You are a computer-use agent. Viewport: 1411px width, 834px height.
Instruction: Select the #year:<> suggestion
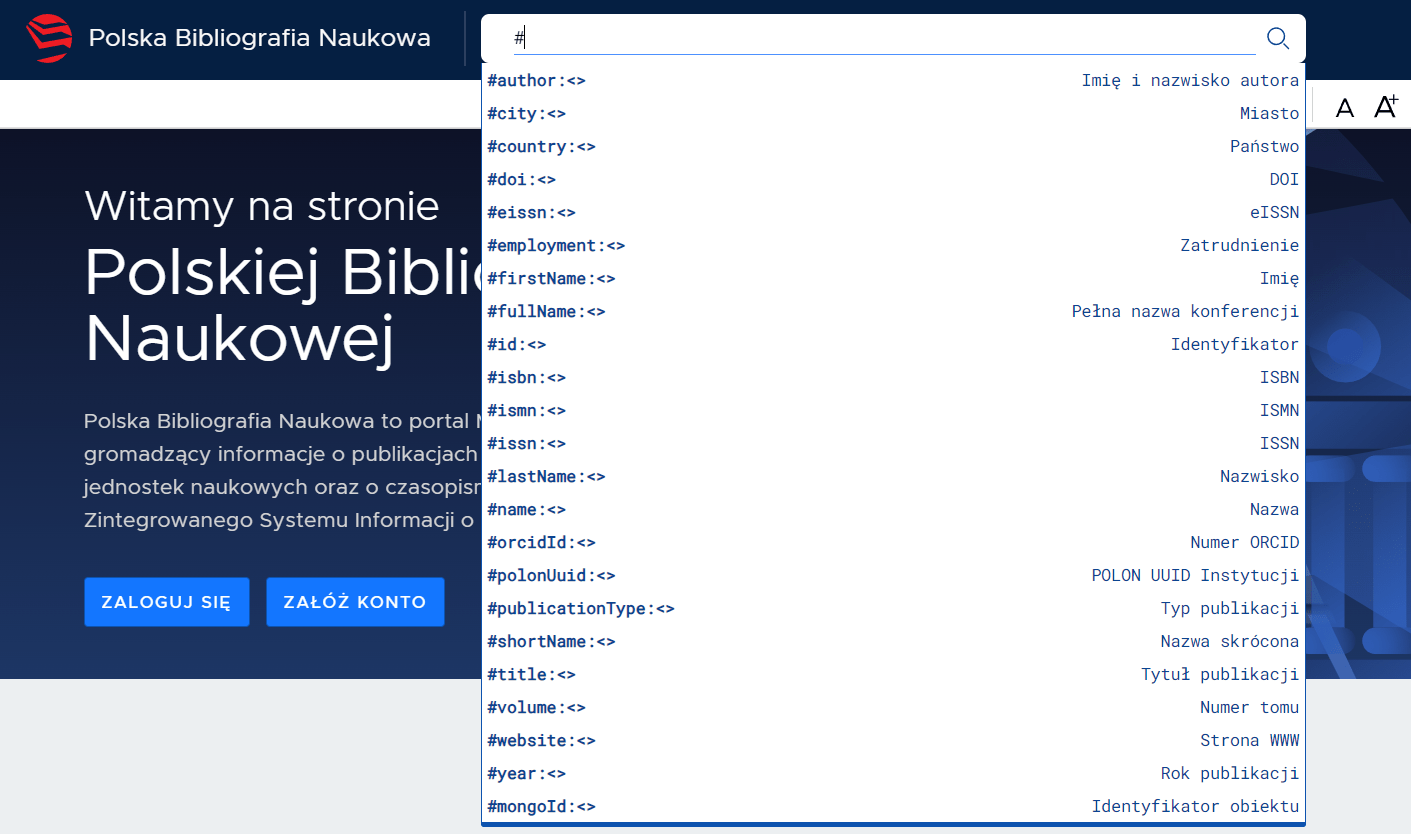(892, 774)
